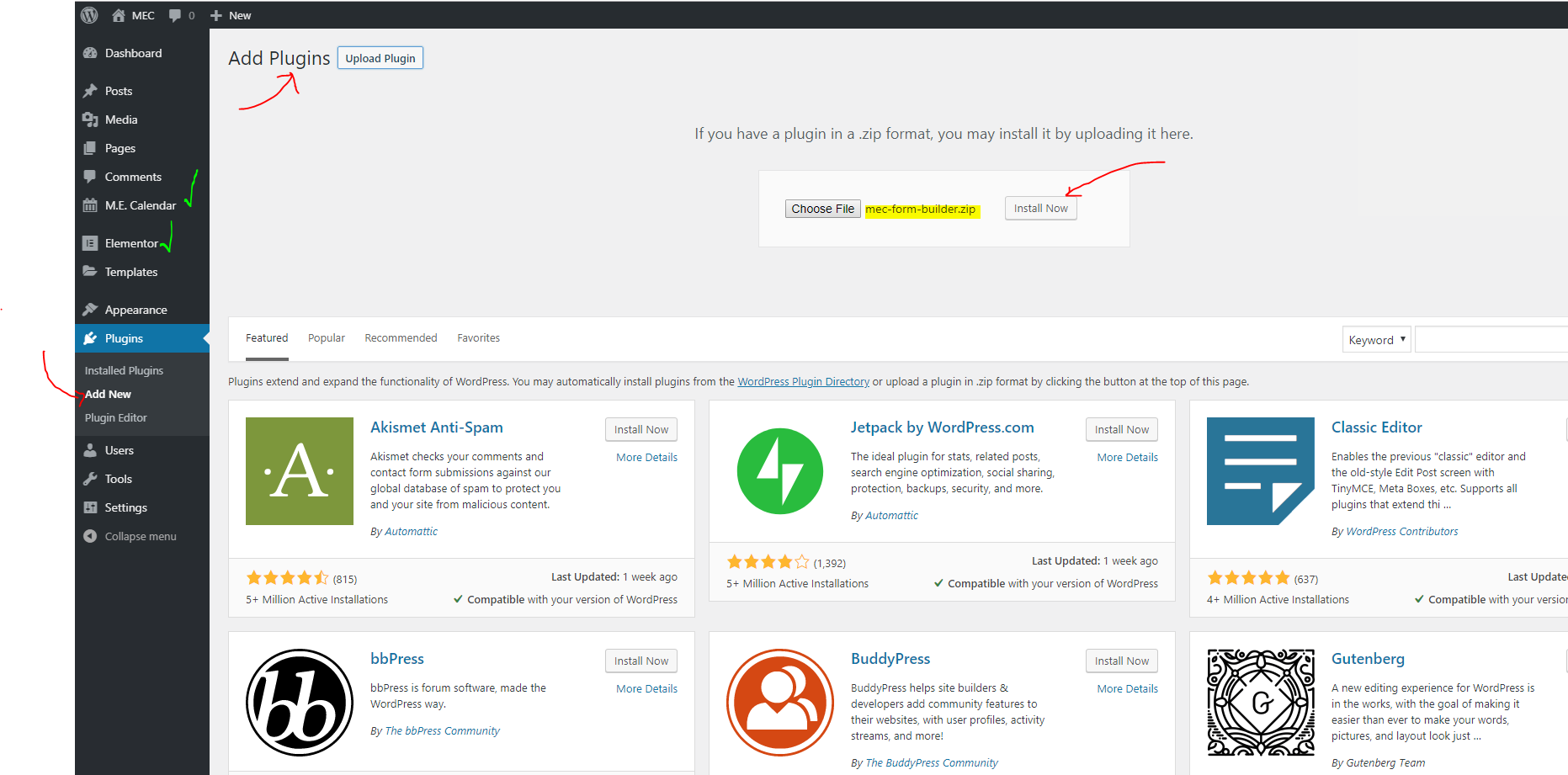Click the bbPress plugin logo
The width and height of the screenshot is (1568, 775).
click(x=300, y=703)
